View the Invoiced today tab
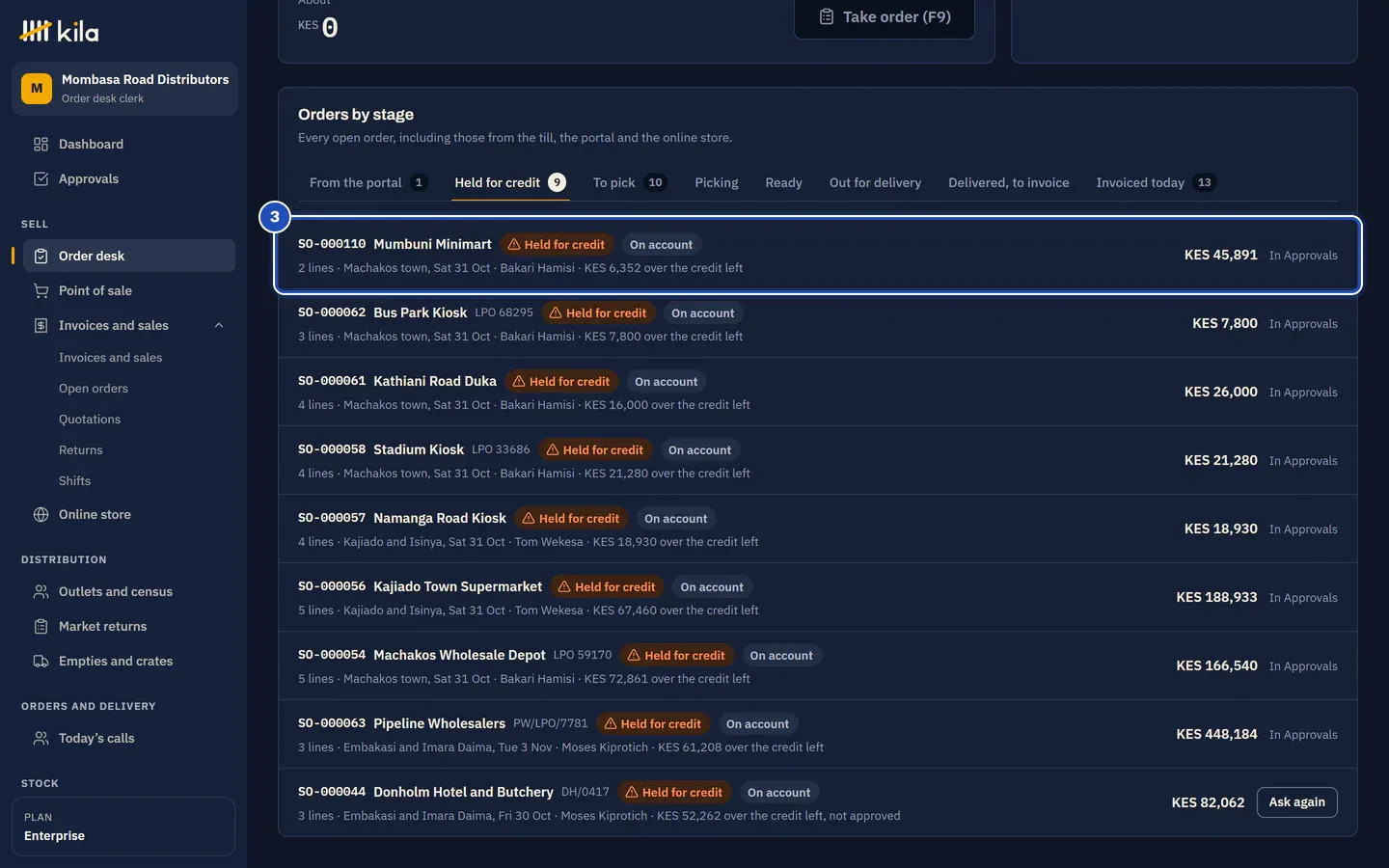Image resolution: width=1389 pixels, height=868 pixels. click(1156, 183)
